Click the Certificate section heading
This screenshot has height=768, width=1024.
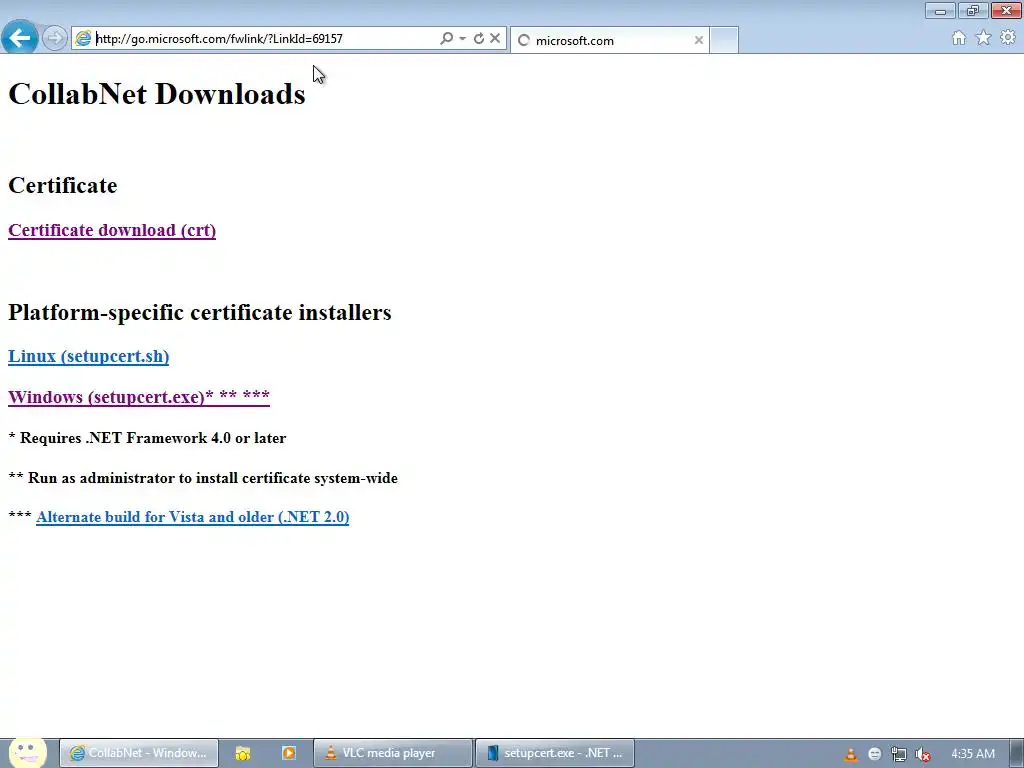coord(63,185)
